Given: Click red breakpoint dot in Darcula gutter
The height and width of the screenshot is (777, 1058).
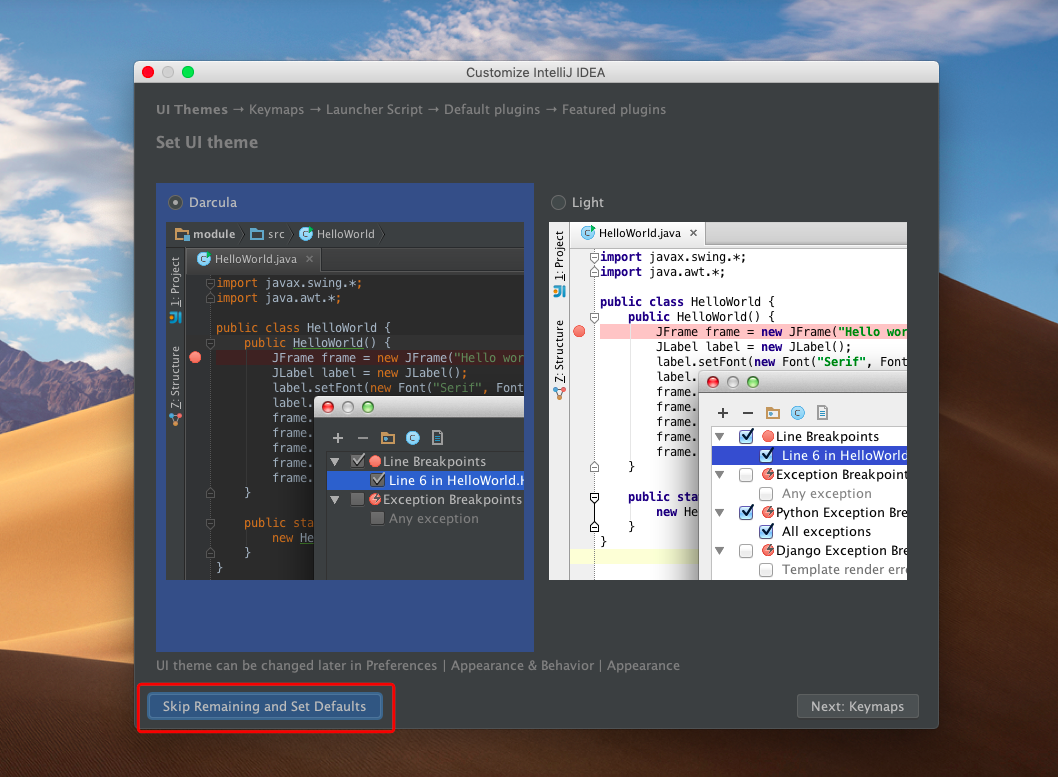Looking at the screenshot, I should click(195, 357).
